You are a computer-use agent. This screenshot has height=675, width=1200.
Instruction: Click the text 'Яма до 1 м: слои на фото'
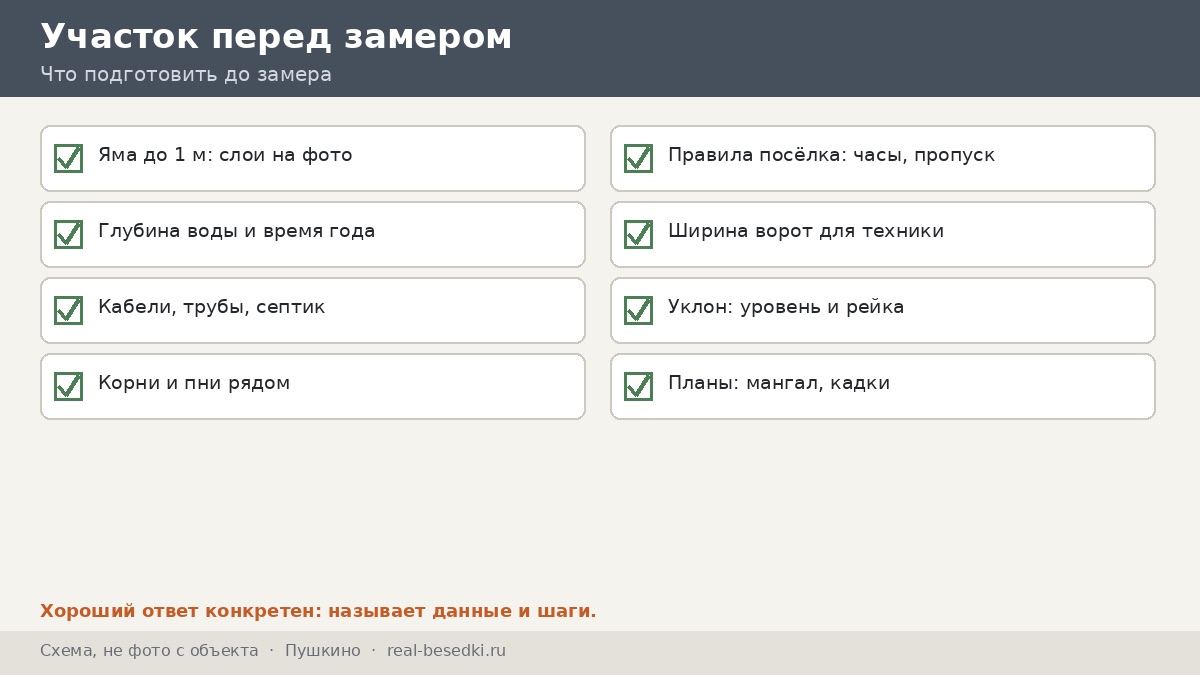coord(225,155)
